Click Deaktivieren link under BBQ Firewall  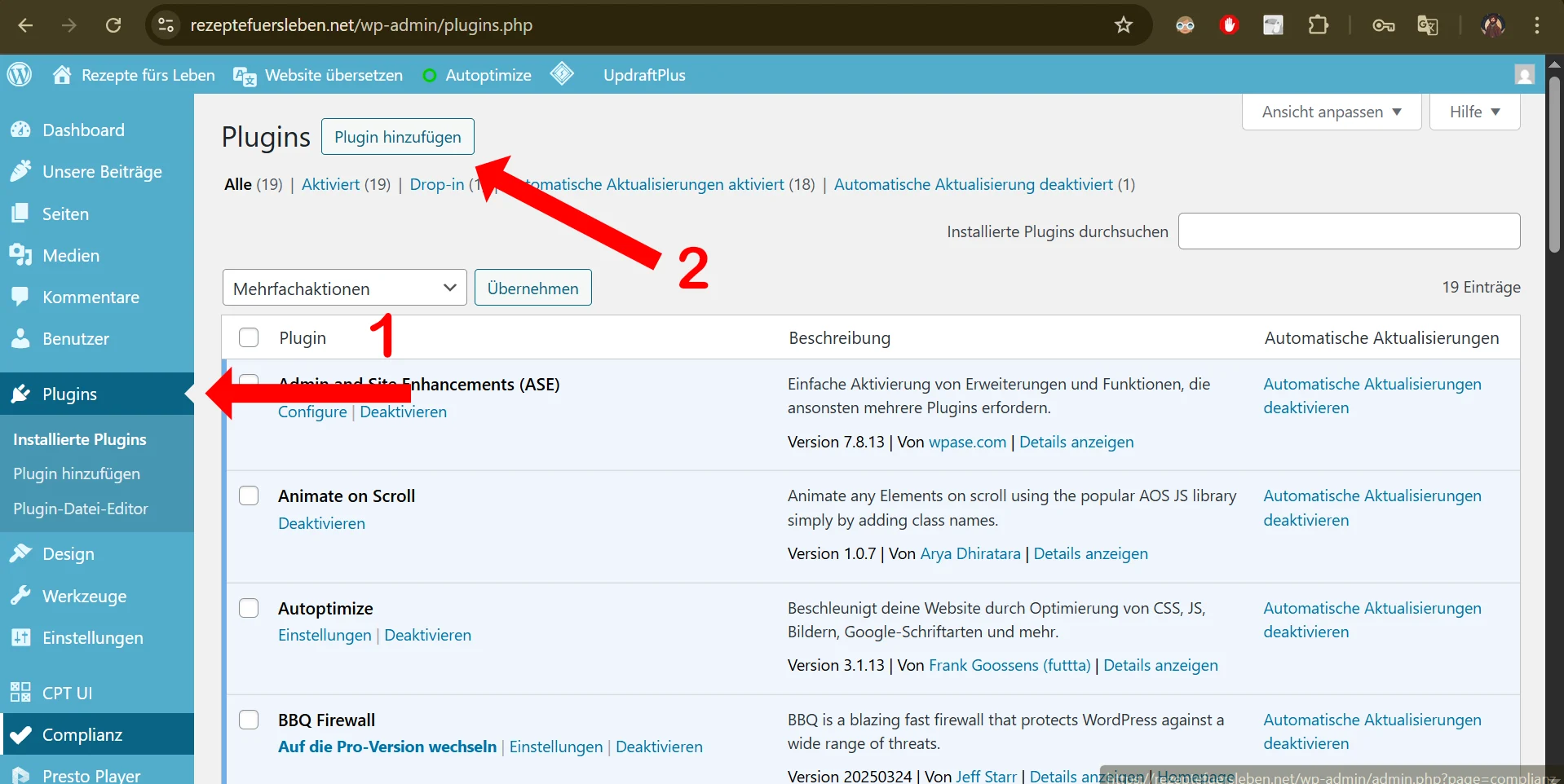pyautogui.click(x=659, y=747)
